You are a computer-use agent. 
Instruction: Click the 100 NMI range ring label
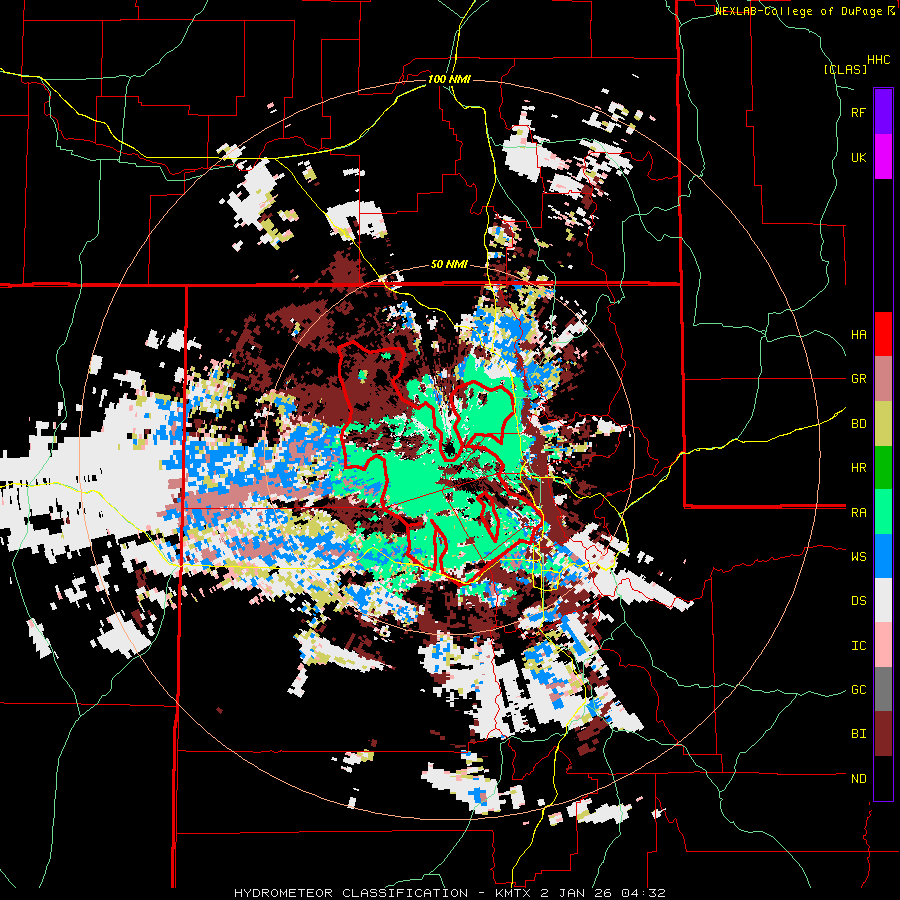[x=449, y=79]
